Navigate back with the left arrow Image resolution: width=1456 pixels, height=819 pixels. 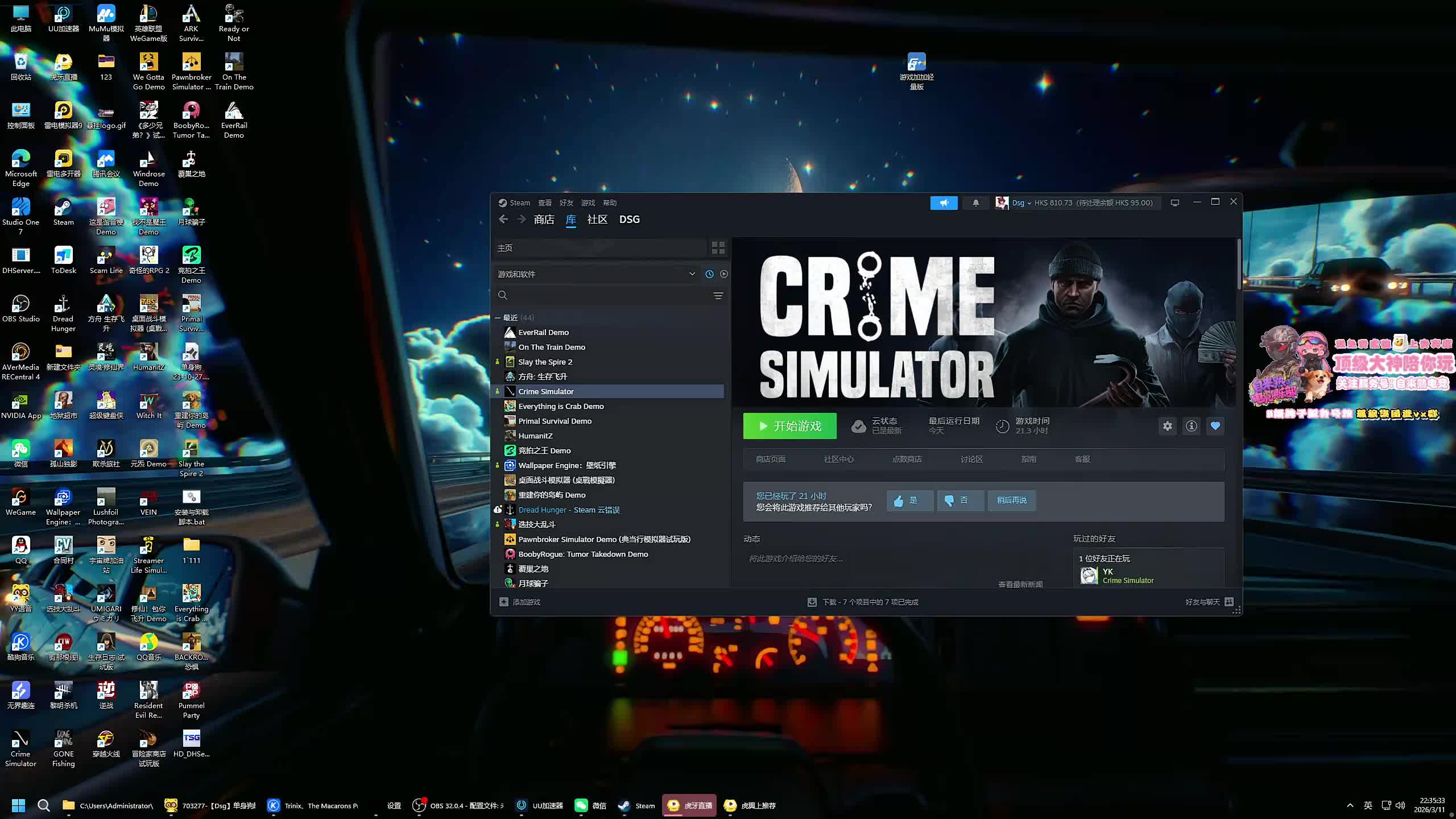[503, 220]
